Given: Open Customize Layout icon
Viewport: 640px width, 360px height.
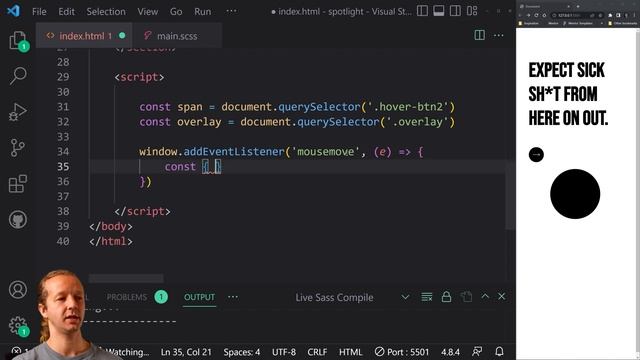Looking at the screenshot, I should pyautogui.click(x=472, y=11).
